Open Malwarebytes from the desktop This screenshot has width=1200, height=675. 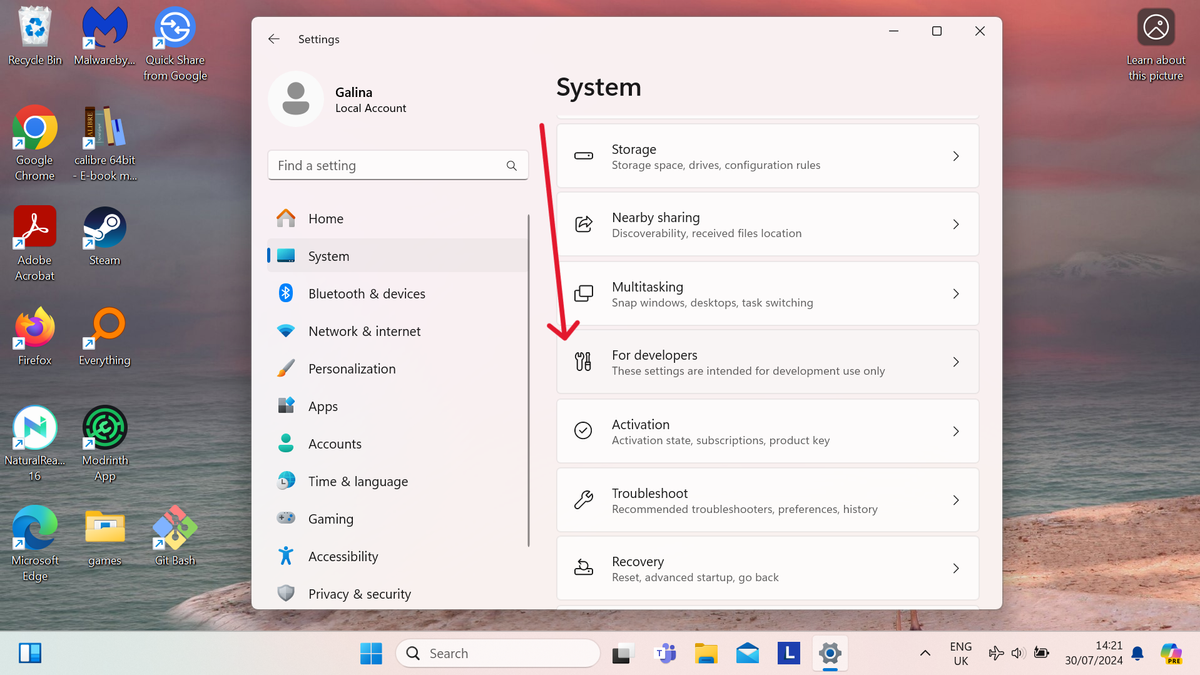point(103,28)
